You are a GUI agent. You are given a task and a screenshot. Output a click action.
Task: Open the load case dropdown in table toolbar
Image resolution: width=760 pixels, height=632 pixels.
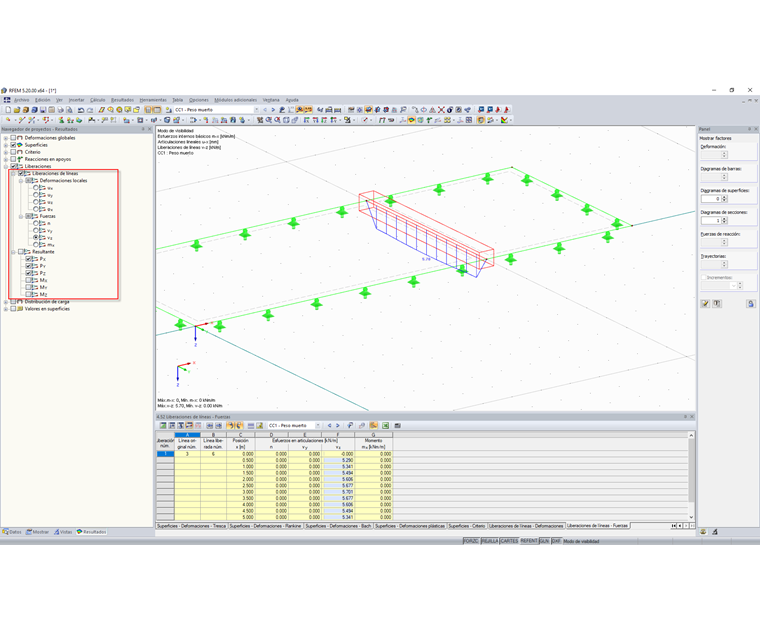pos(318,426)
